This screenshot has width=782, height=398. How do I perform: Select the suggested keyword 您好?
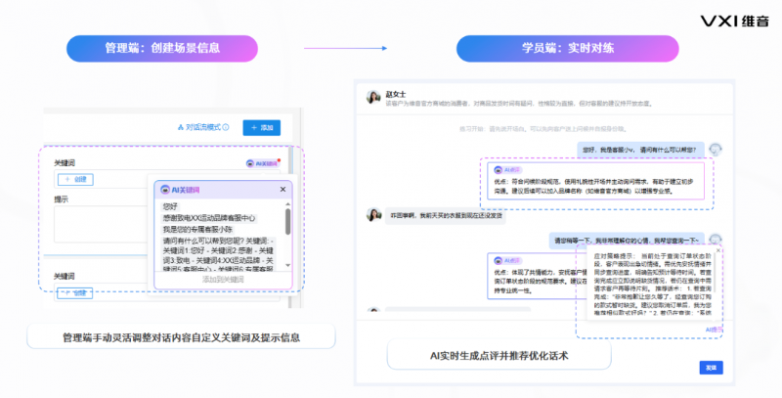tap(171, 206)
